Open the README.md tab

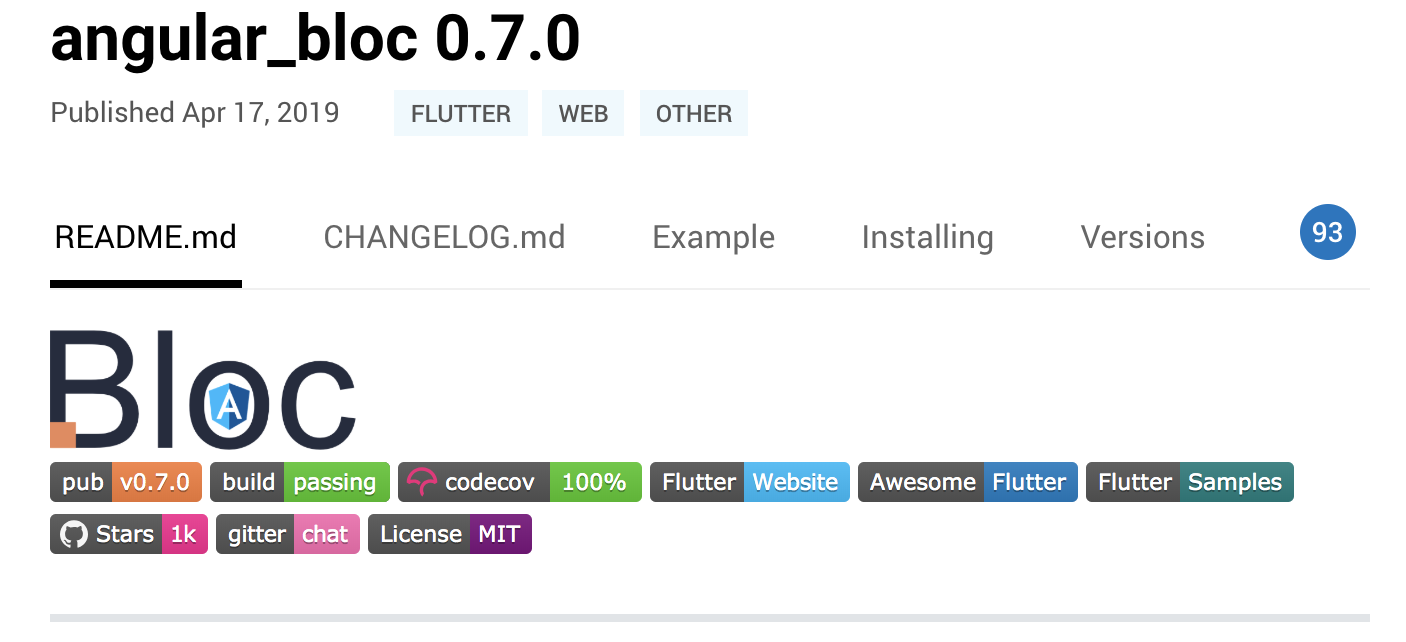pyautogui.click(x=146, y=237)
